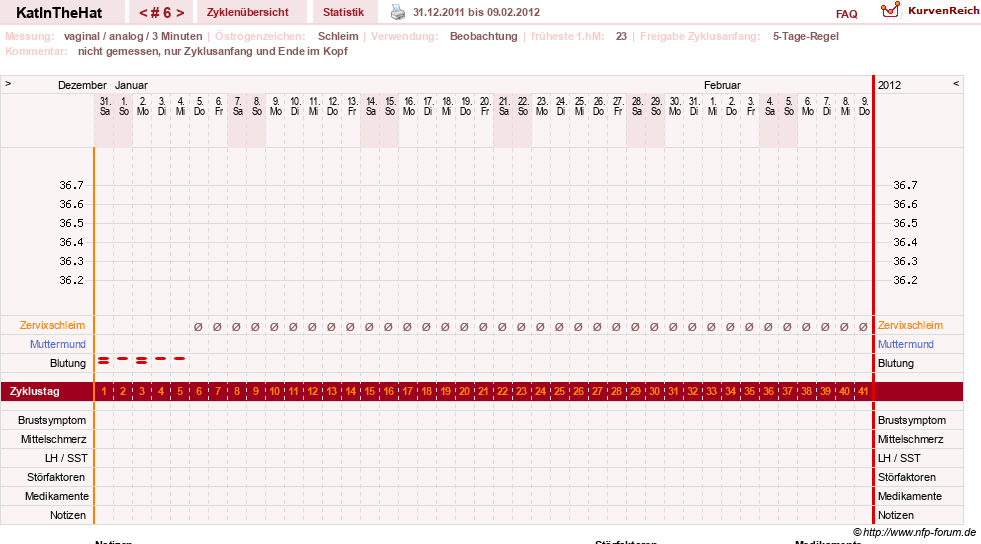
Task: Select the double bleeding mark on cycle day 3
Action: tap(142, 360)
